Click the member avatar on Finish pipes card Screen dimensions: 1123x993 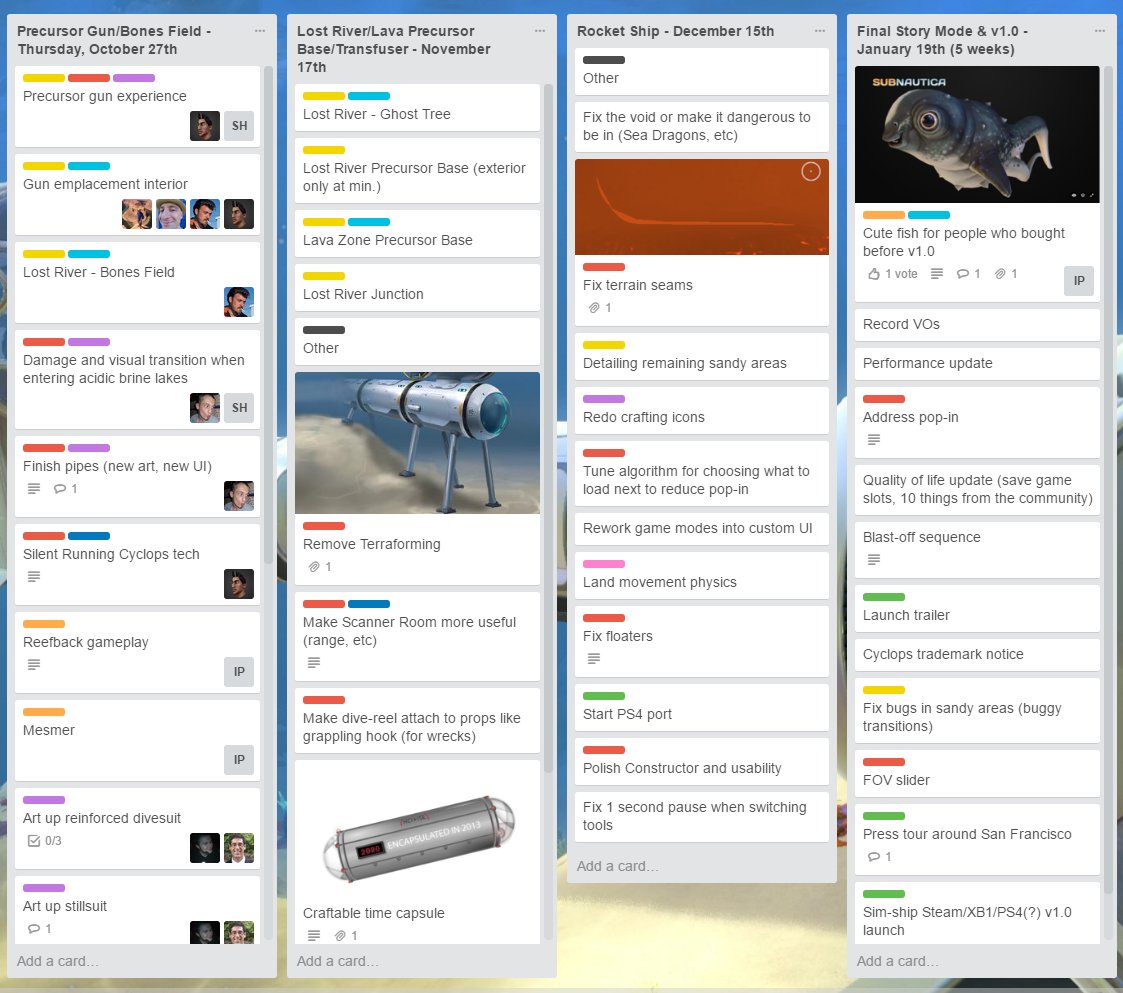pos(239,496)
